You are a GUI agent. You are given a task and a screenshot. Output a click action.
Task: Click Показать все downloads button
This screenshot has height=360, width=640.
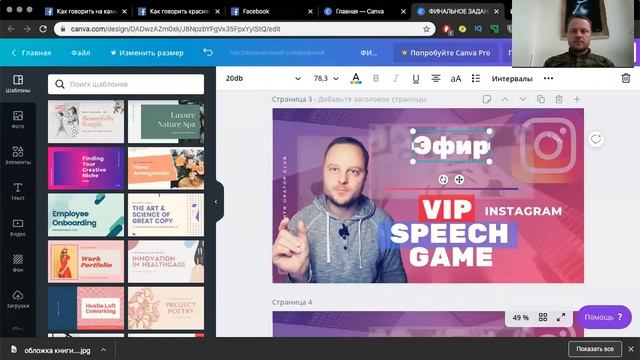coord(595,349)
